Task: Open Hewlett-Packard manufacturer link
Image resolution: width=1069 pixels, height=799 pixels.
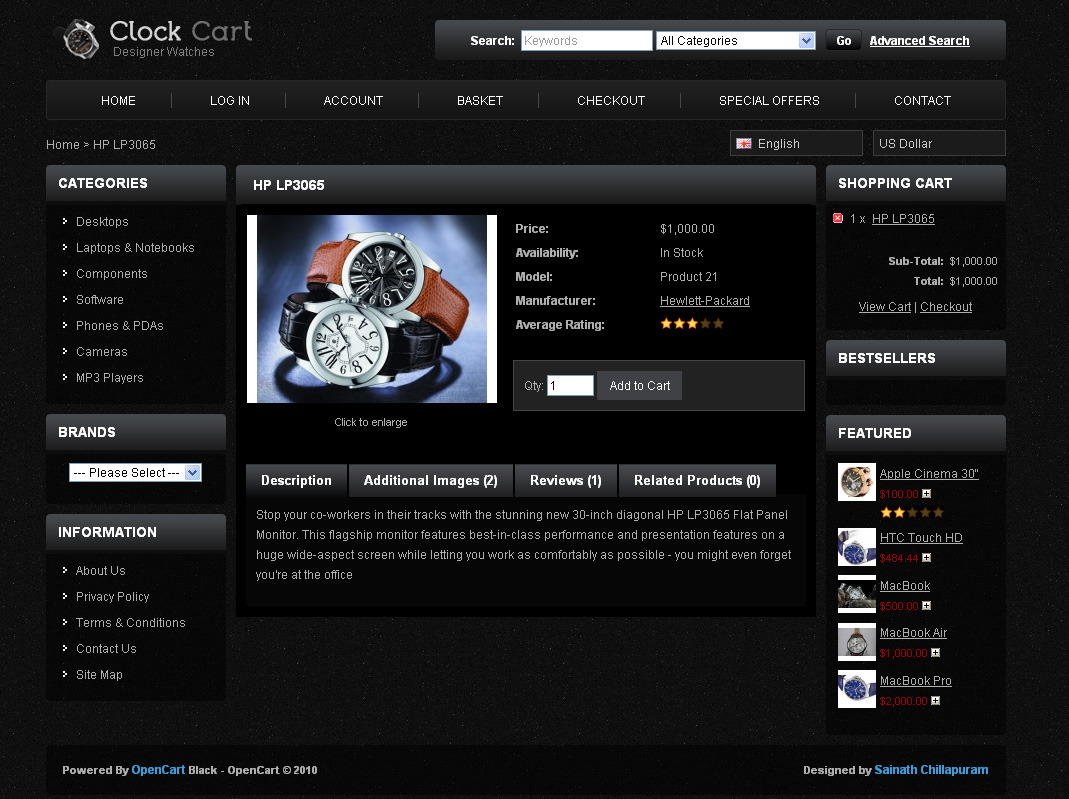Action: [705, 301]
